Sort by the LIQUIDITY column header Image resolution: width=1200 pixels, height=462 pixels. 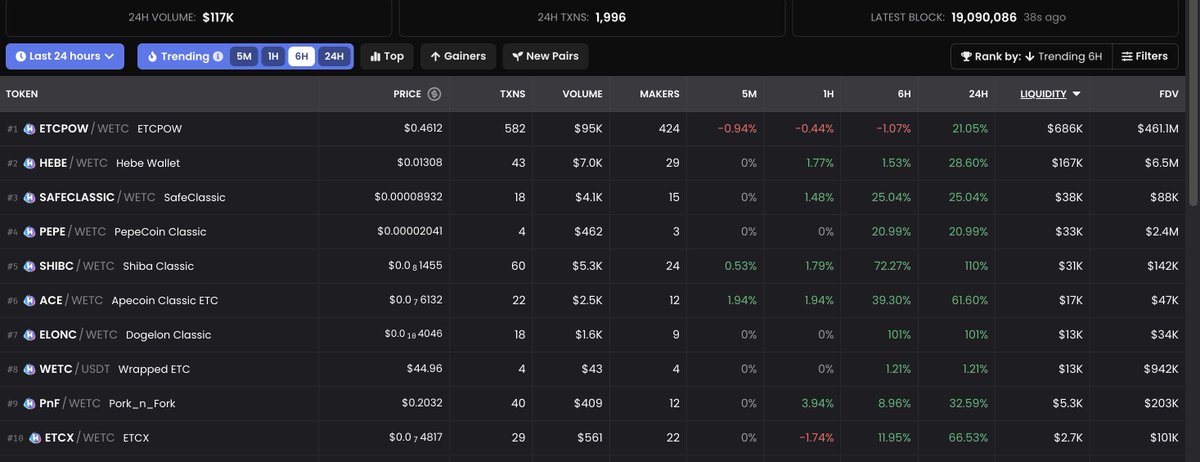point(1050,94)
